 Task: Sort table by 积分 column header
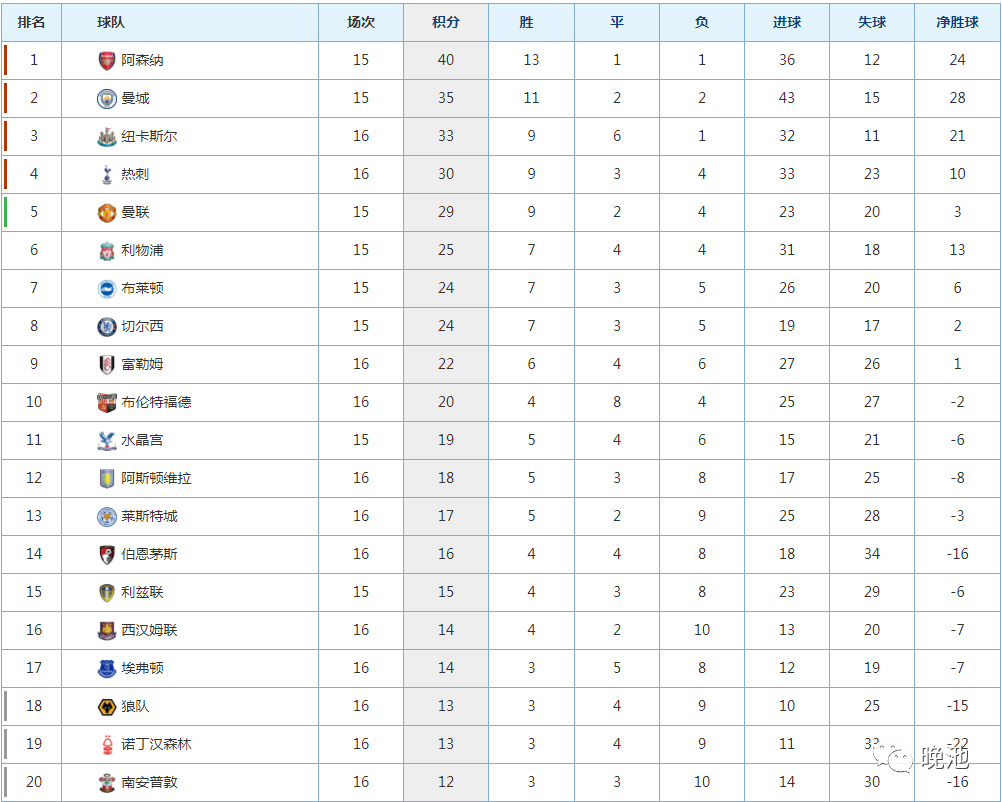[446, 22]
